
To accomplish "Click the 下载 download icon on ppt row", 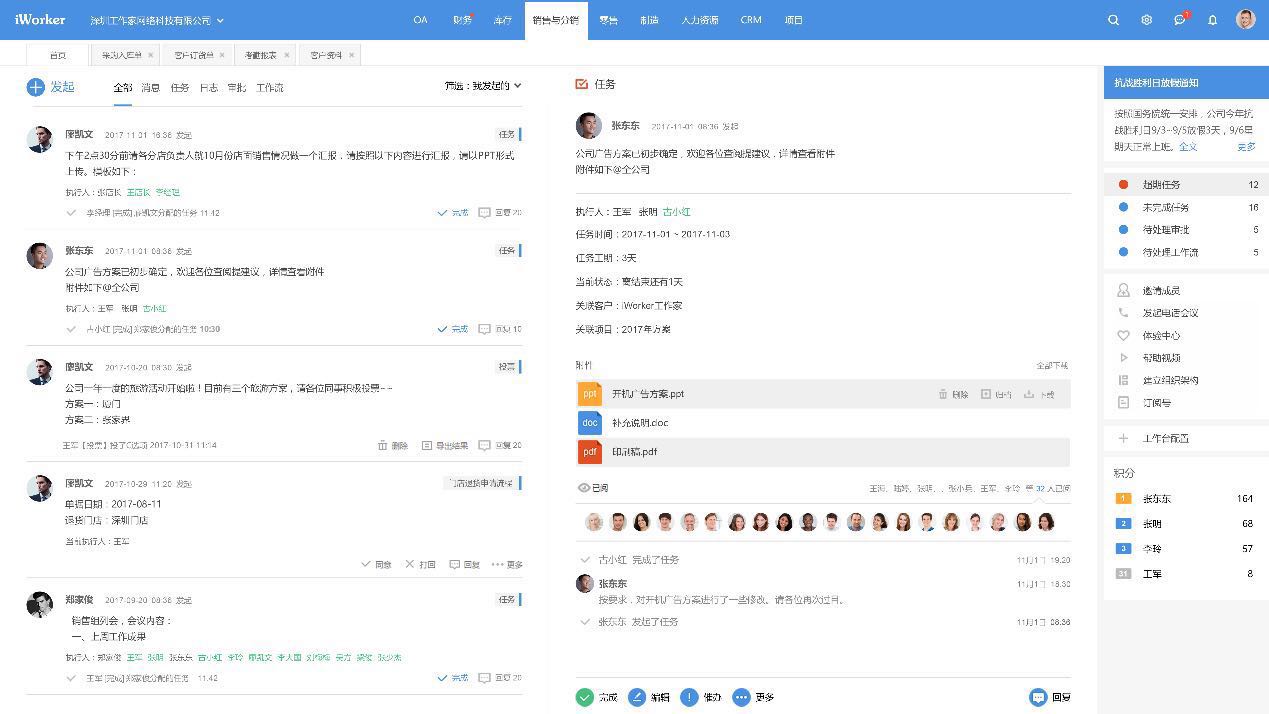I will [1028, 394].
